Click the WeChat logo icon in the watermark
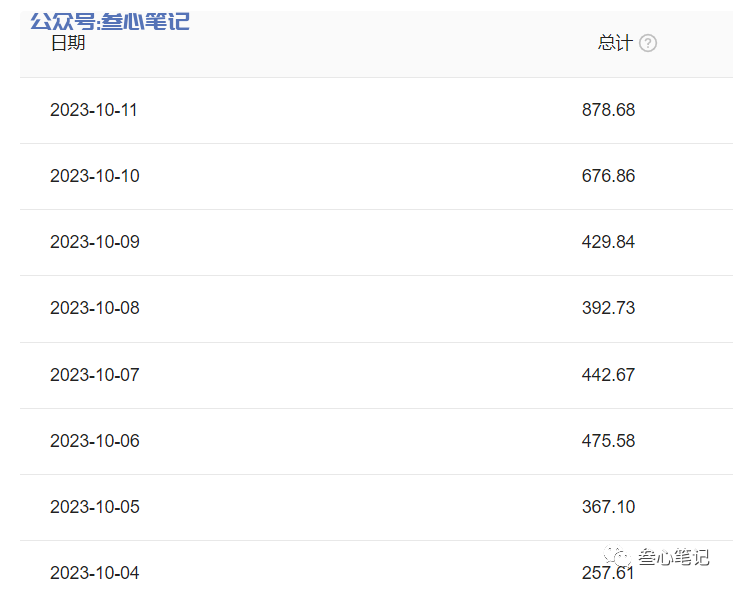The width and height of the screenshot is (733, 589). (x=617, y=556)
